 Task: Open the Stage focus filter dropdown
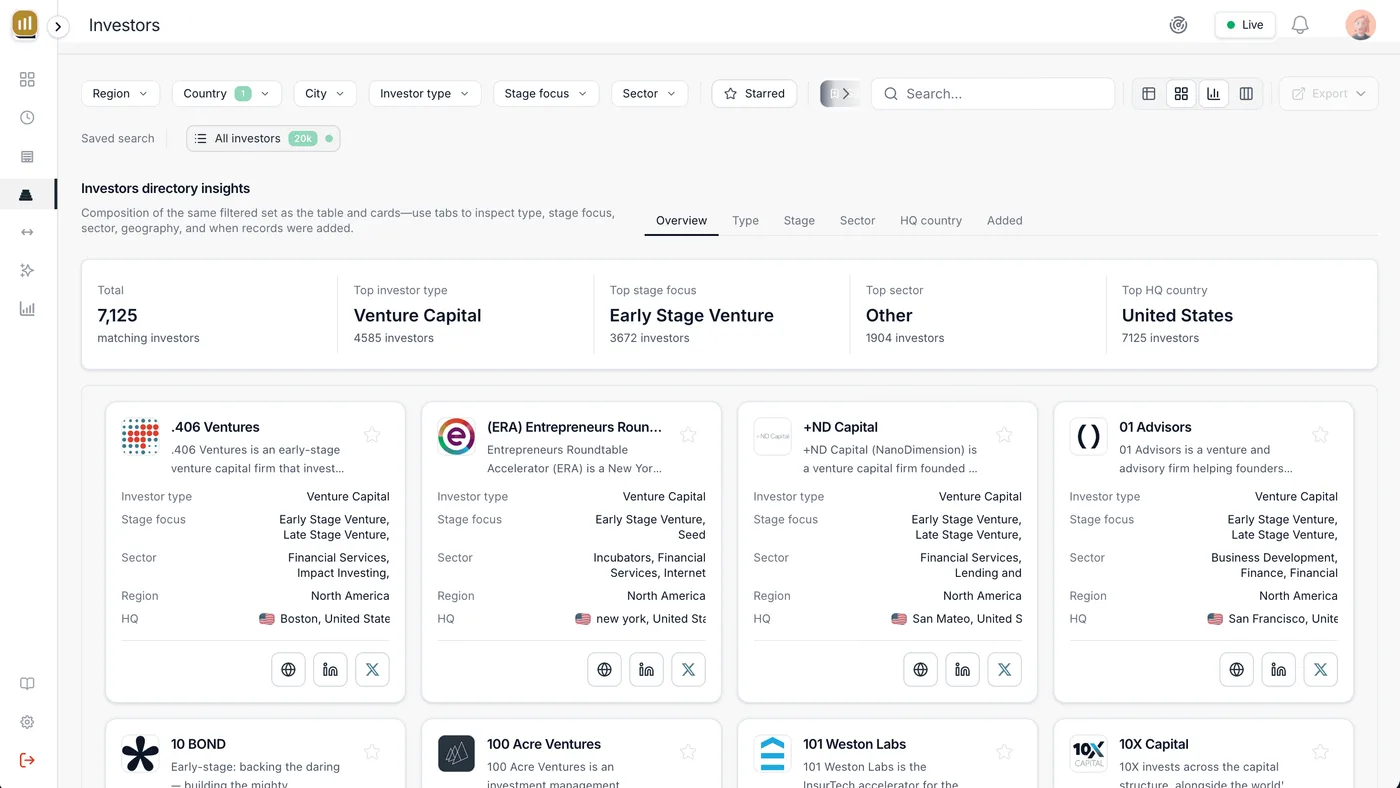coord(546,93)
